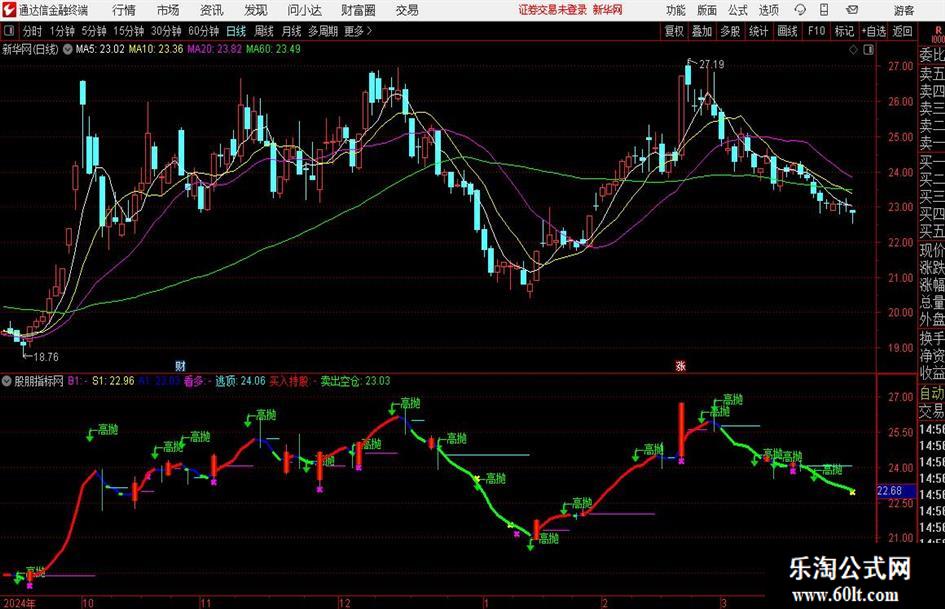This screenshot has width=945, height=609.
Task: Click the Tongdaxin red logo icon
Action: coord(8,10)
